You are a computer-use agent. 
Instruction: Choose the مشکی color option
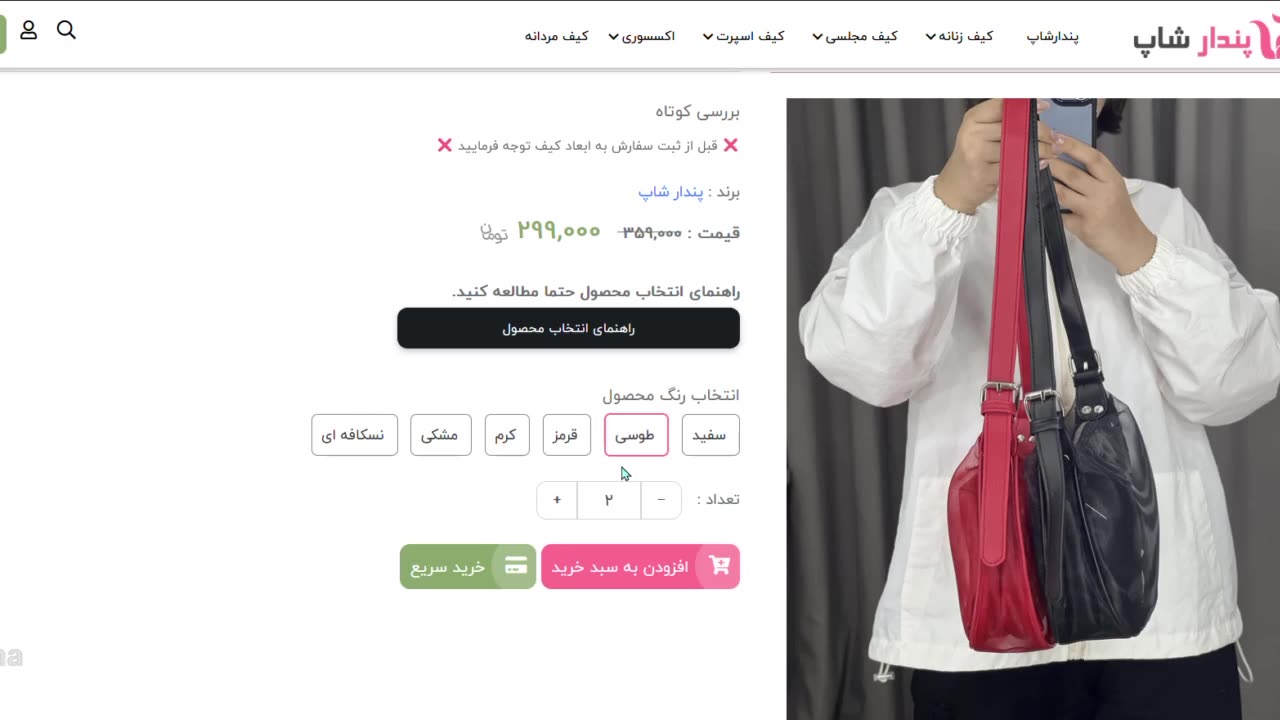coord(440,435)
